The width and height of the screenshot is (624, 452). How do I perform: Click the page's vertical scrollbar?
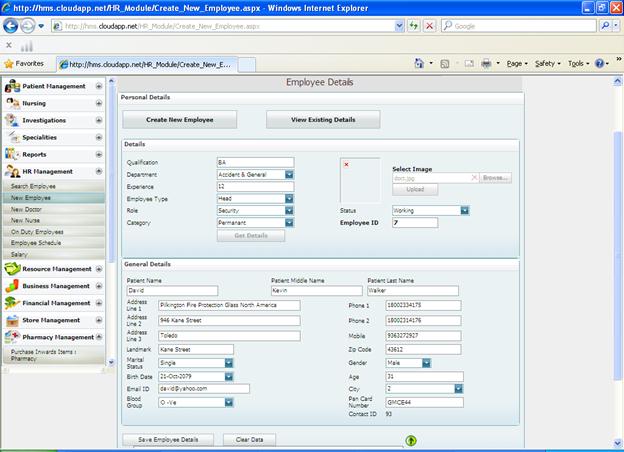(617, 250)
